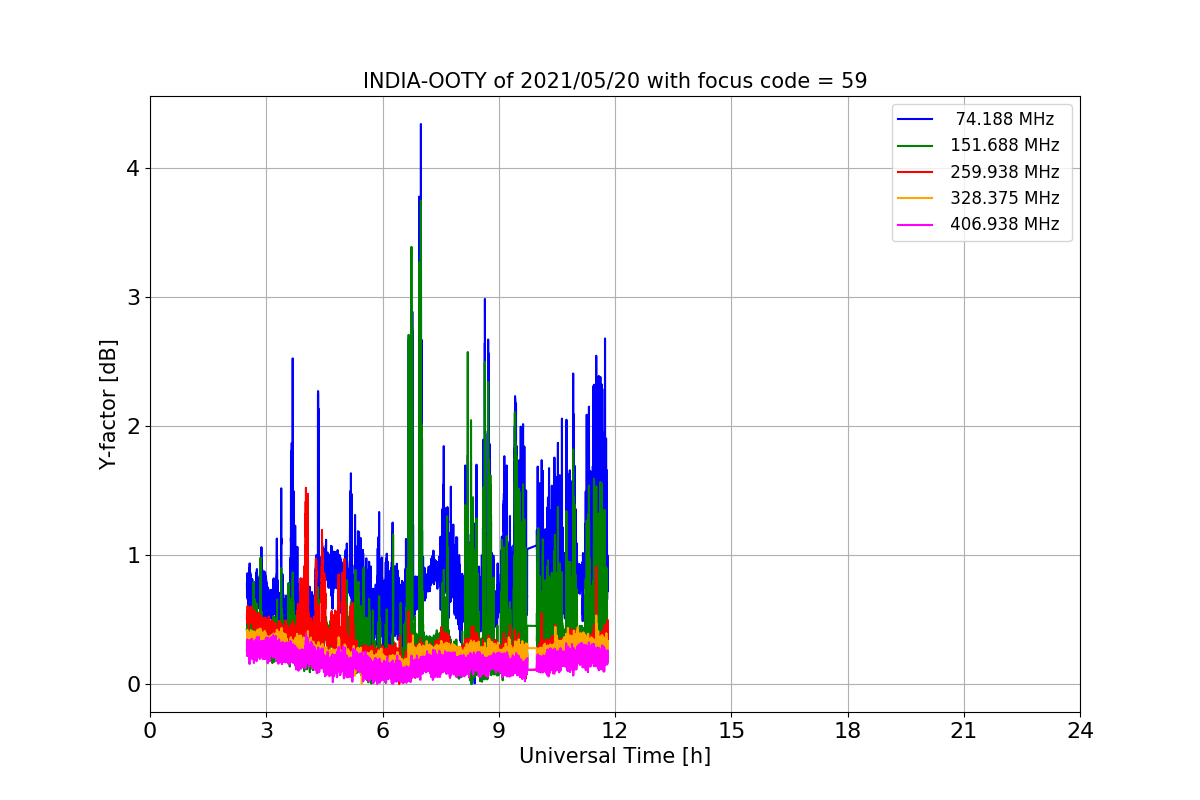Click the 151.688 MHz legend label
Viewport: 1200px width, 800px height.
point(1005,145)
